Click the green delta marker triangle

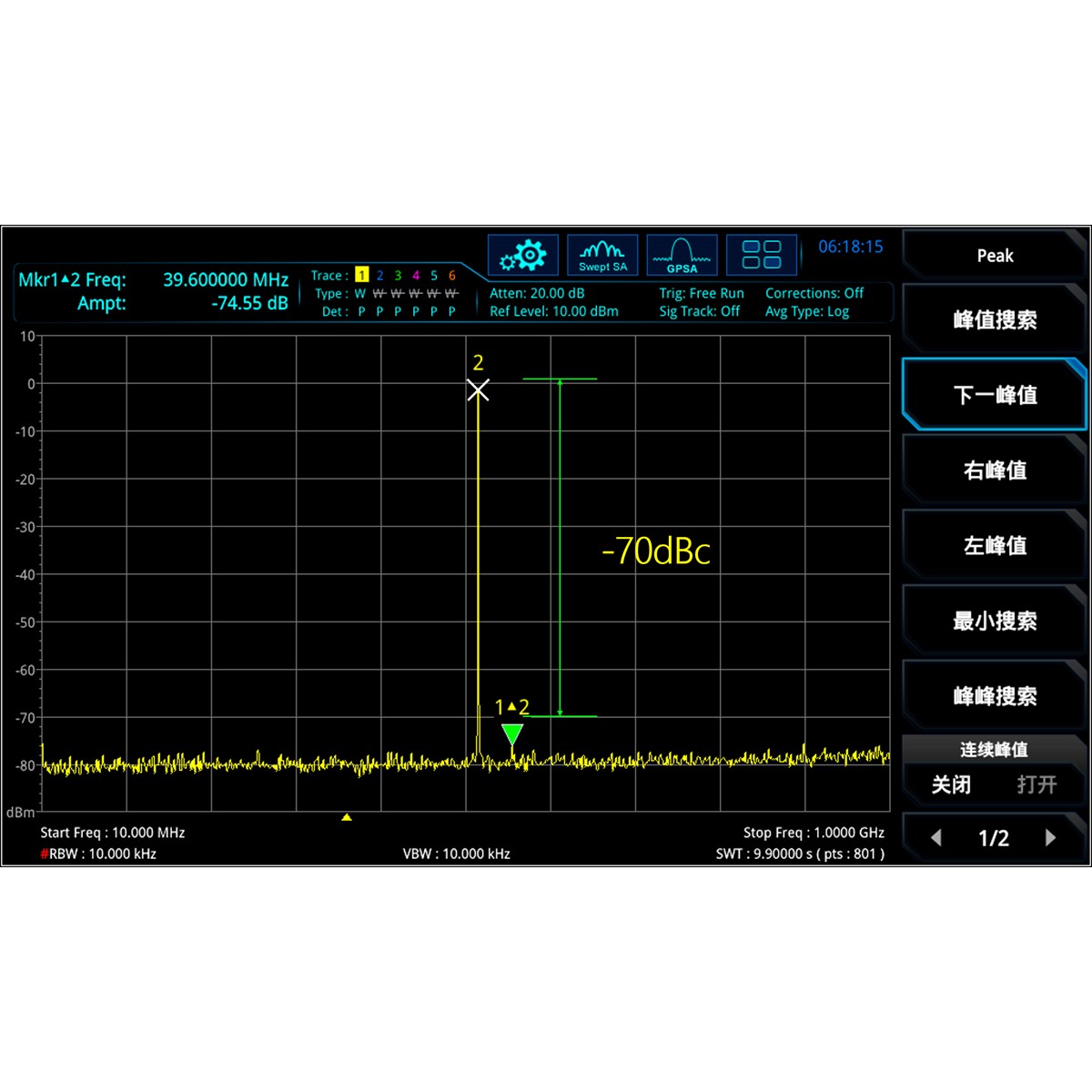tap(512, 733)
